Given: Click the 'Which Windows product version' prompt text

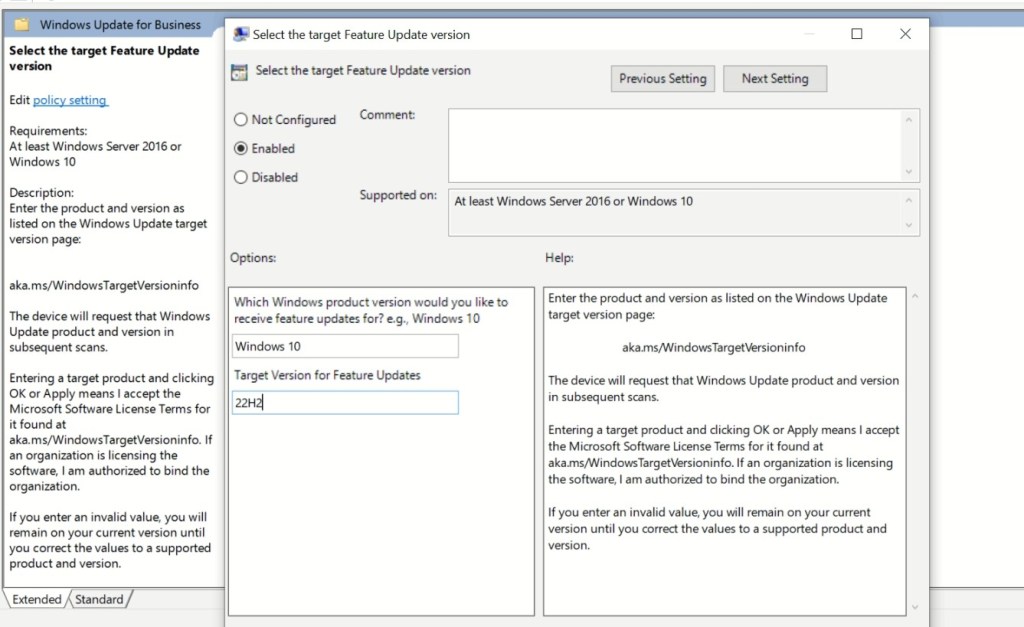Looking at the screenshot, I should tap(371, 310).
